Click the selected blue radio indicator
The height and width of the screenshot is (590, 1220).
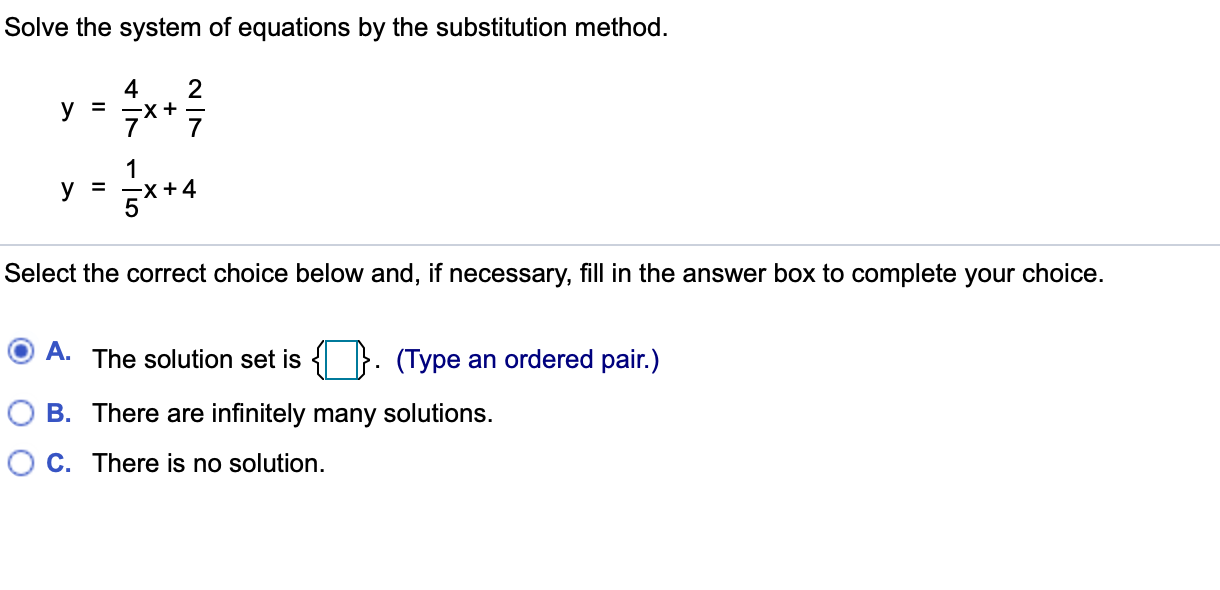pyautogui.click(x=20, y=352)
